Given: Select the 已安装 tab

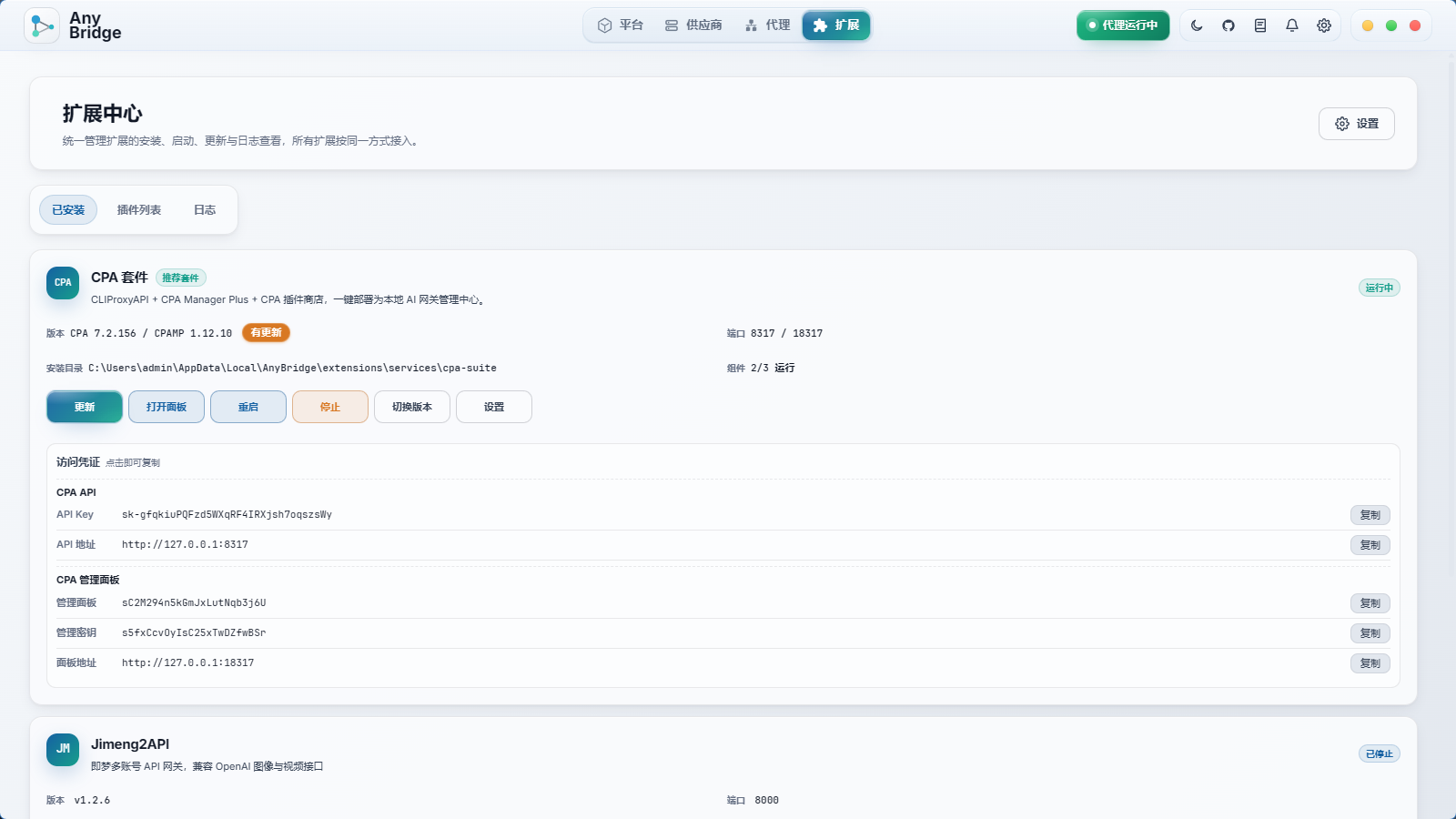Looking at the screenshot, I should point(68,210).
